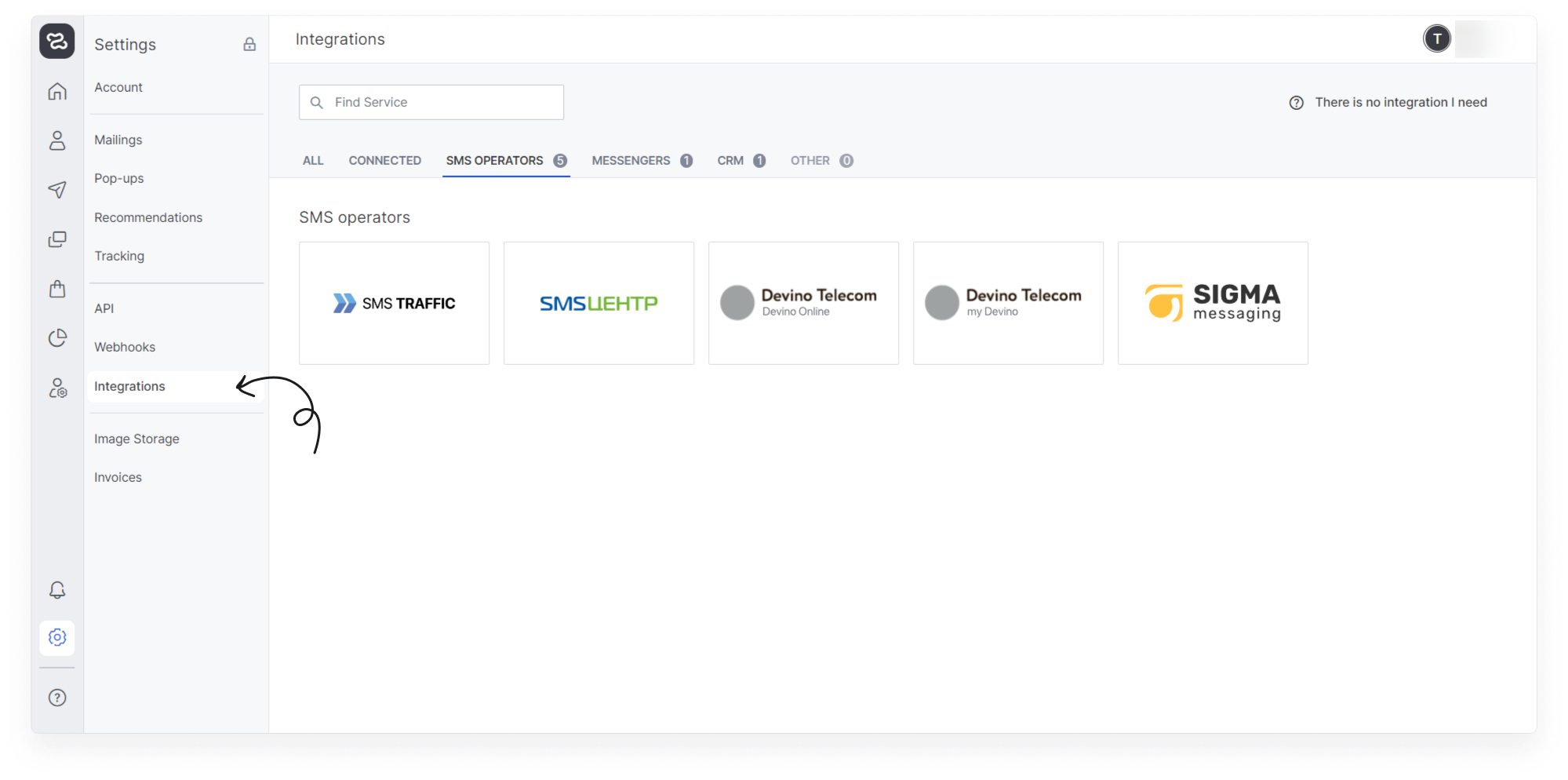Open the SMS TRAFFIC integration card
Viewport: 1568px width, 780px height.
395,303
